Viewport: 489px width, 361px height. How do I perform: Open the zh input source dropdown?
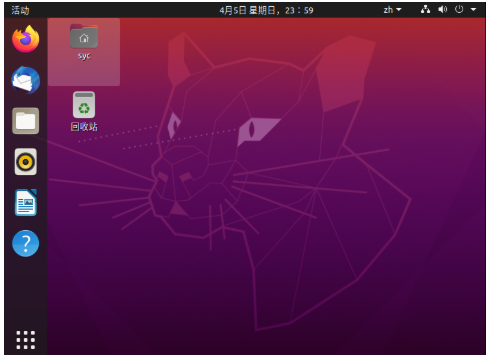(392, 10)
